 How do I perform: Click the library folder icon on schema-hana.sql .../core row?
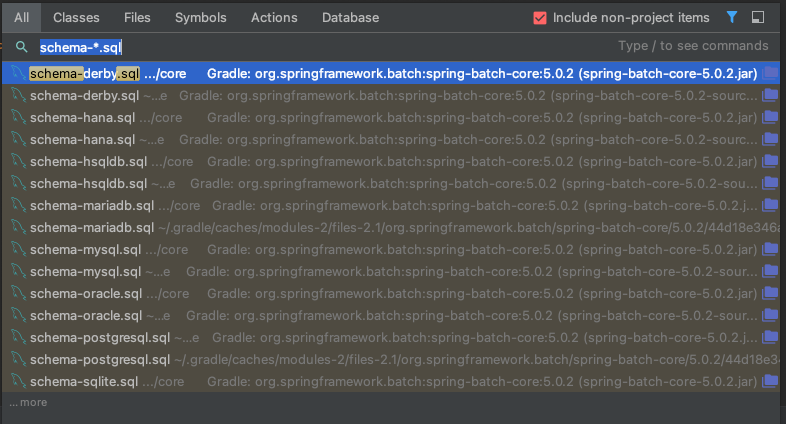(770, 118)
